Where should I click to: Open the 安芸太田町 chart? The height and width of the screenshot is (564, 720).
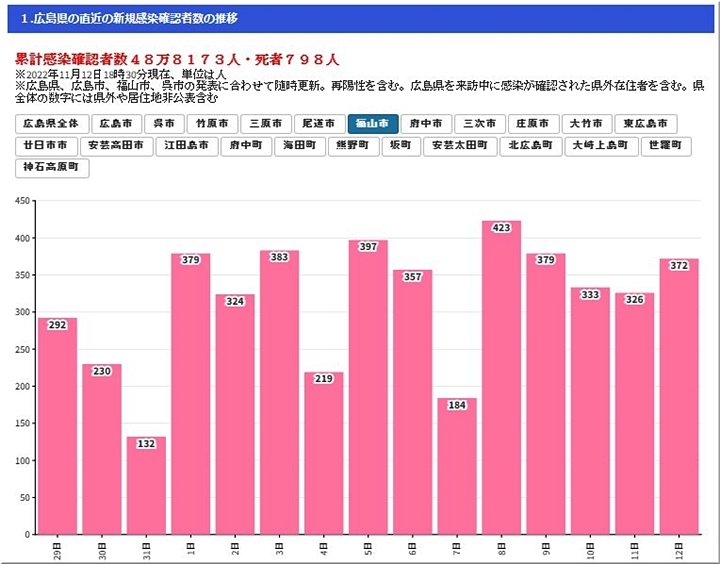460,146
